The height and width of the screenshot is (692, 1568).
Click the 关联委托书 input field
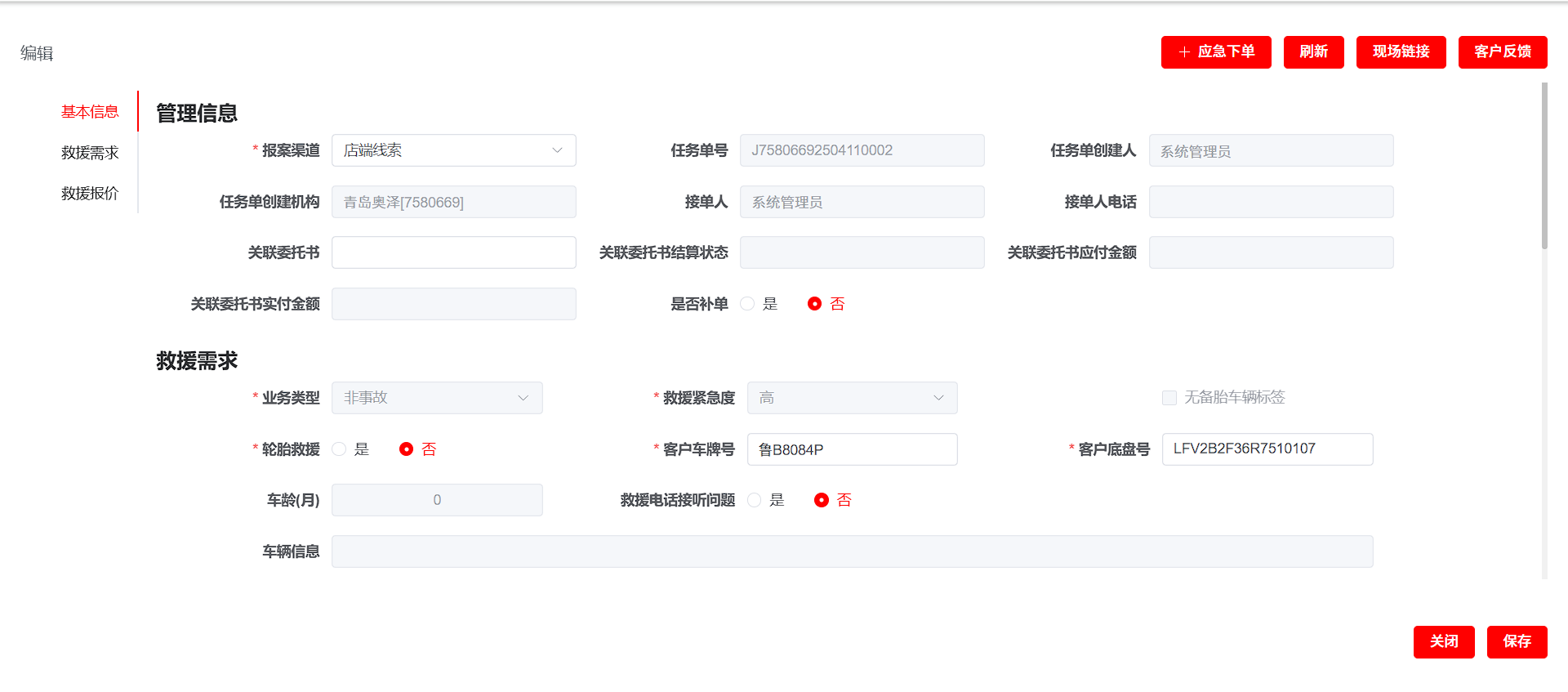[453, 252]
